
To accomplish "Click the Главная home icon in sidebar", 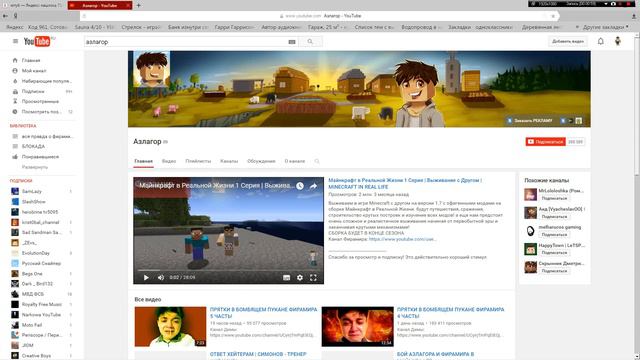I will pos(15,60).
